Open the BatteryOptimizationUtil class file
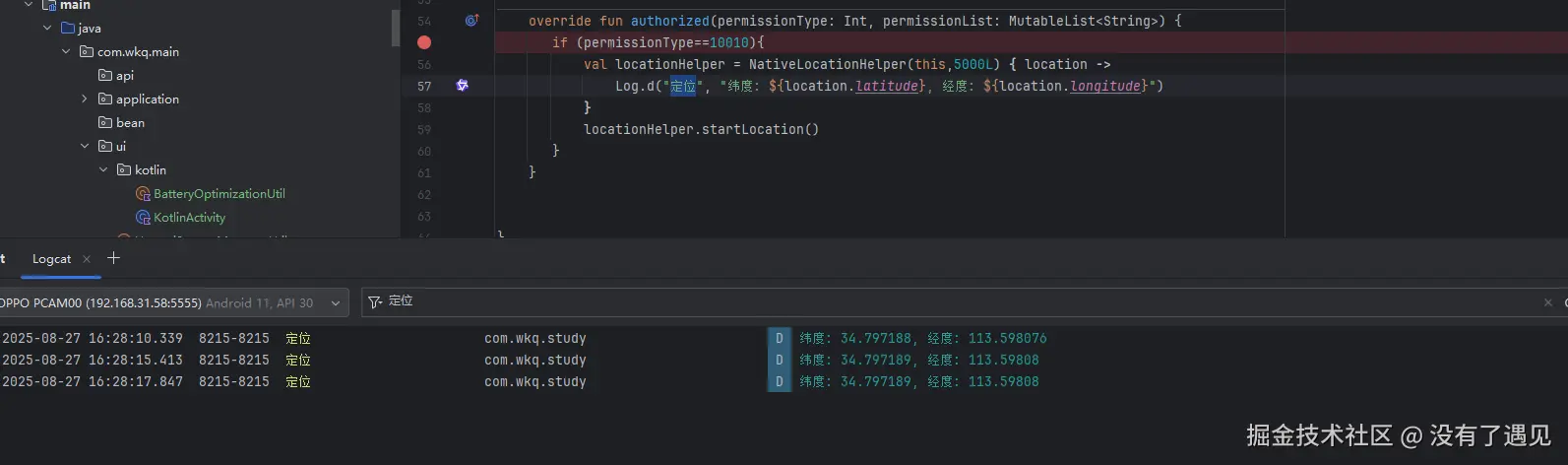The width and height of the screenshot is (1568, 465). pyautogui.click(x=219, y=194)
